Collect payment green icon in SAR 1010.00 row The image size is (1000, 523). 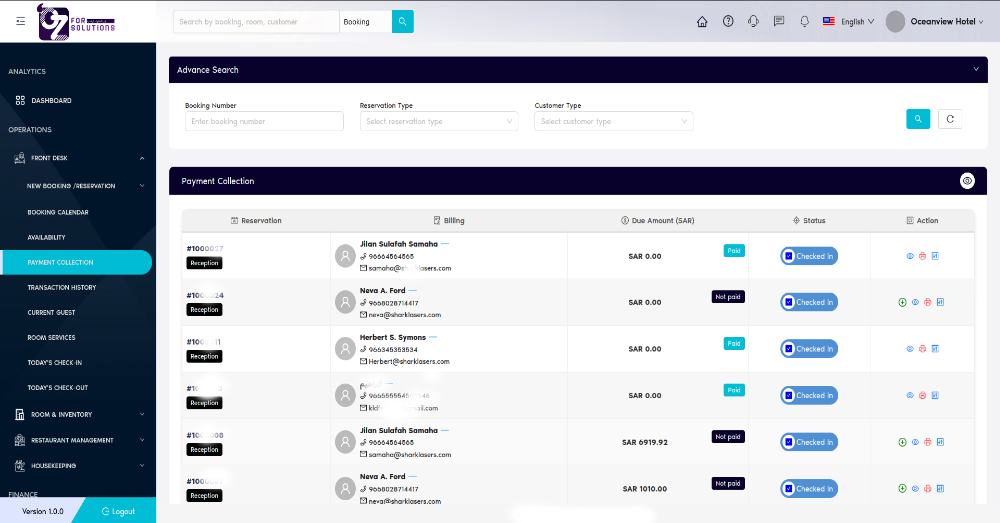pos(902,489)
